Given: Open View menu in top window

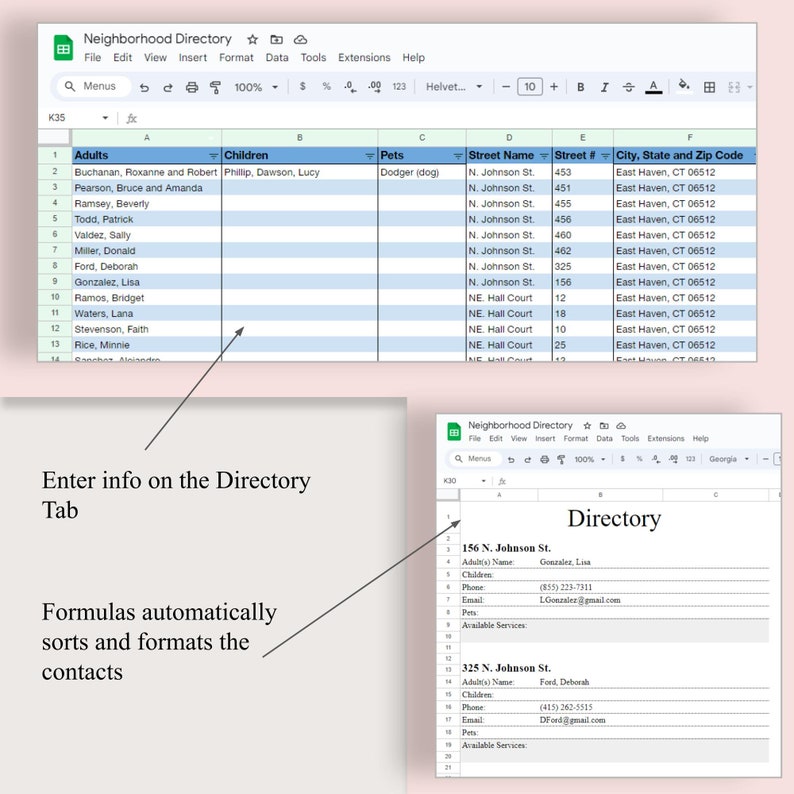Looking at the screenshot, I should [155, 58].
